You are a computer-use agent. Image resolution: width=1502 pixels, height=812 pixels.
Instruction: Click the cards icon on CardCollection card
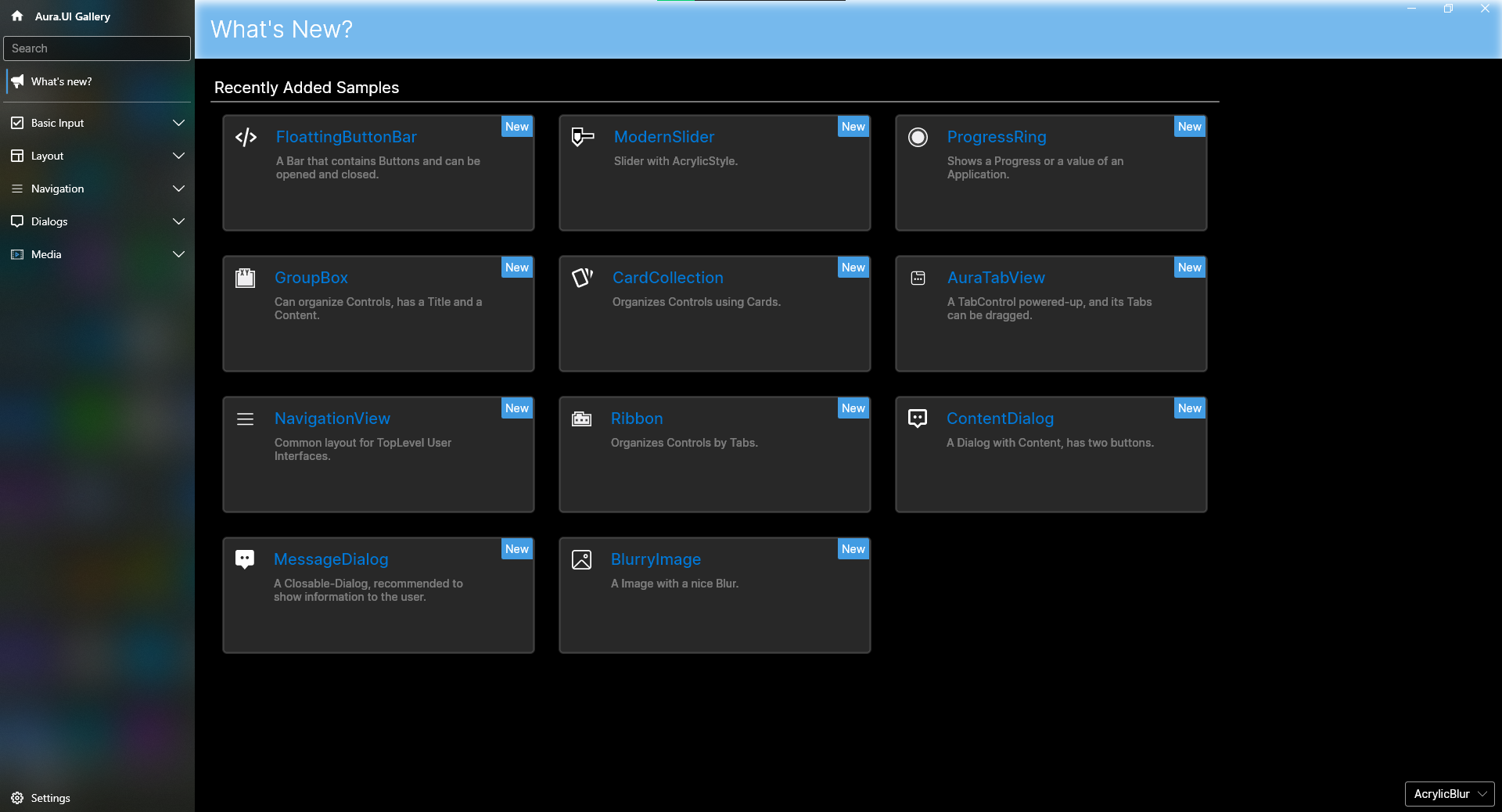point(582,278)
